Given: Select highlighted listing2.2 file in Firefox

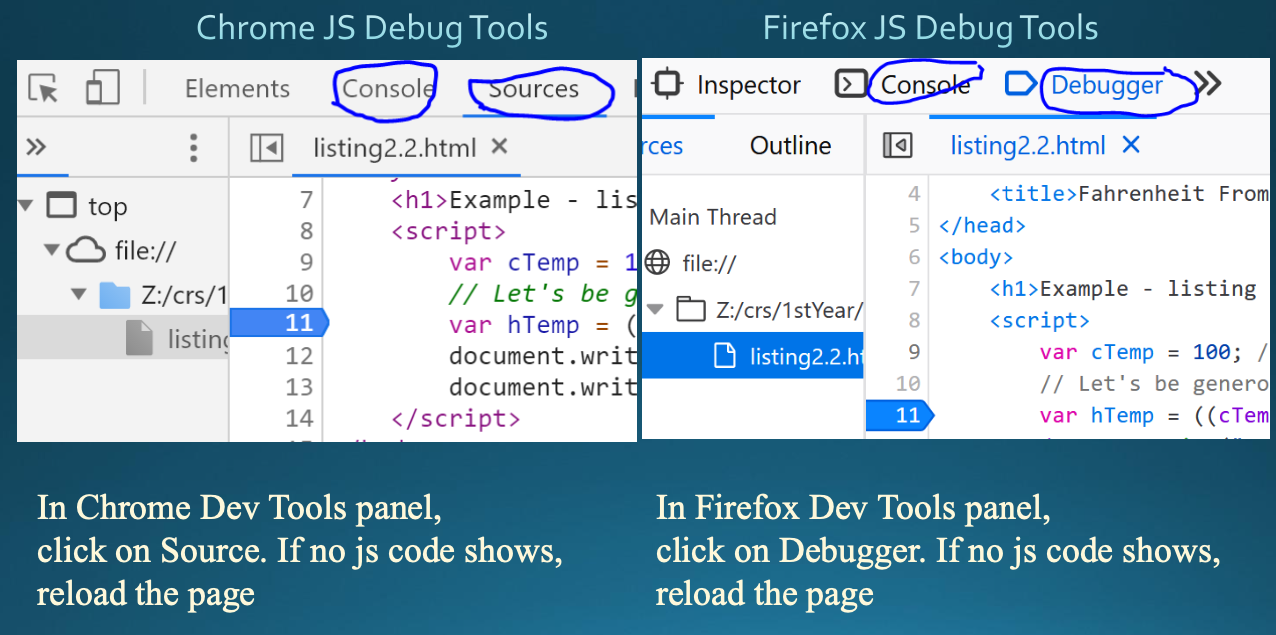Looking at the screenshot, I should (x=752, y=356).
